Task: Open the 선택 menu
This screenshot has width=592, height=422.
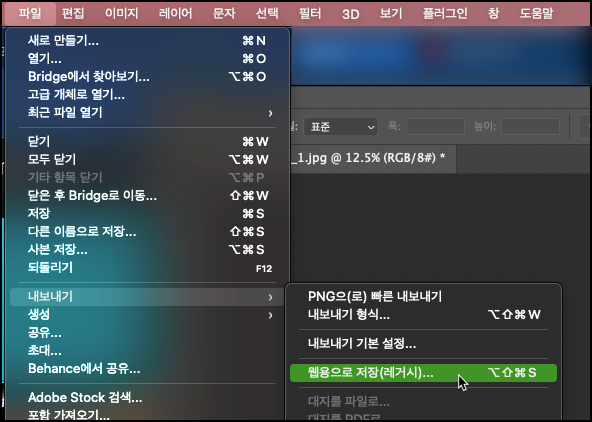Action: 267,14
